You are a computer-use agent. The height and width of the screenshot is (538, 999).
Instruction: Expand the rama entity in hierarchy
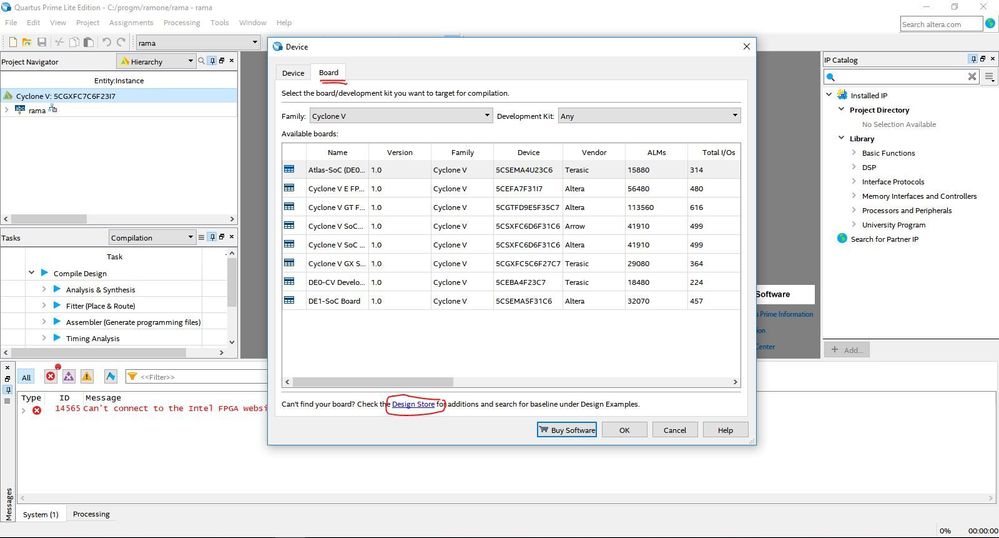pyautogui.click(x=6, y=110)
